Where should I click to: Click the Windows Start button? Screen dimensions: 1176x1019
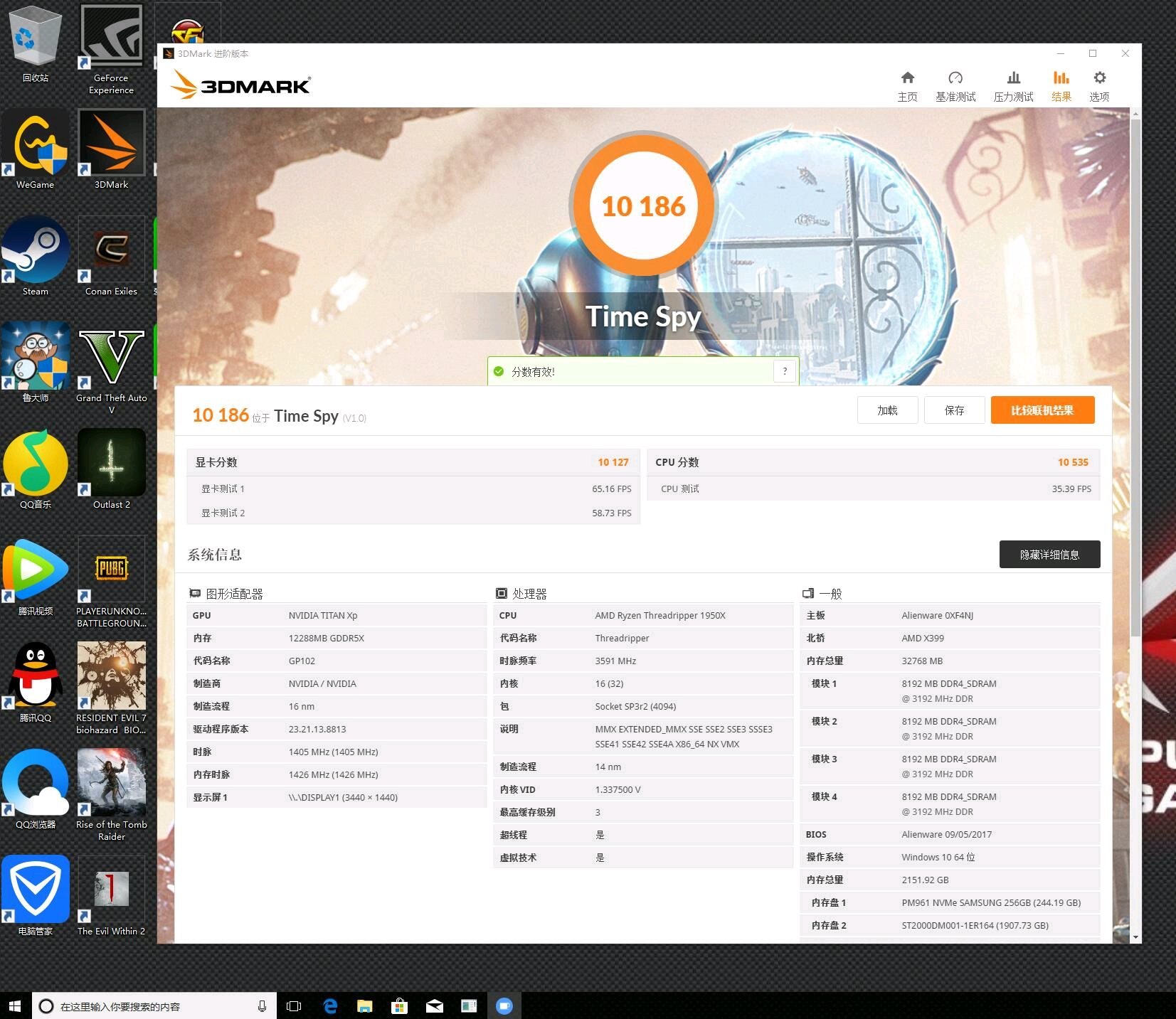[x=16, y=1005]
